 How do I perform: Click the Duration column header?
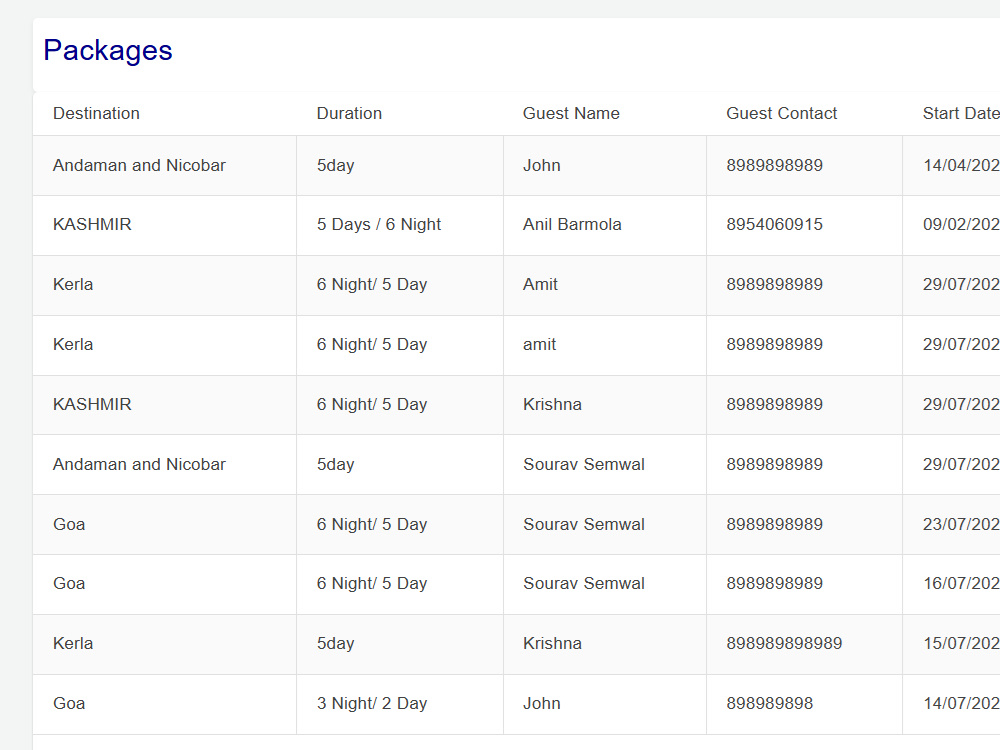(x=349, y=114)
